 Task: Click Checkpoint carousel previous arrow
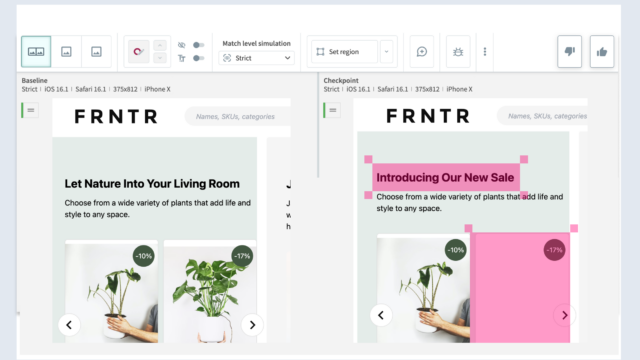click(381, 315)
